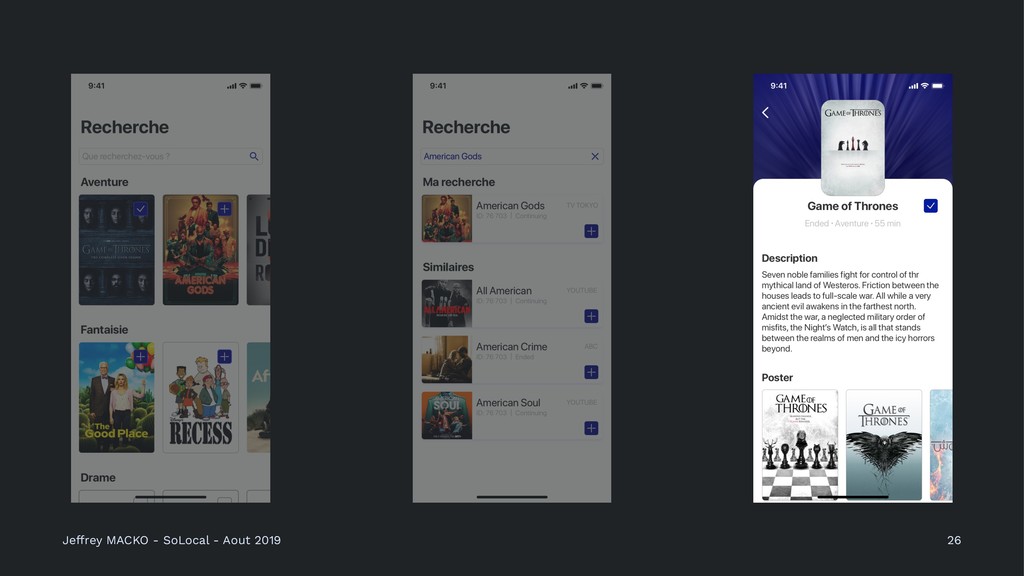Click the All American title text

[504, 291]
